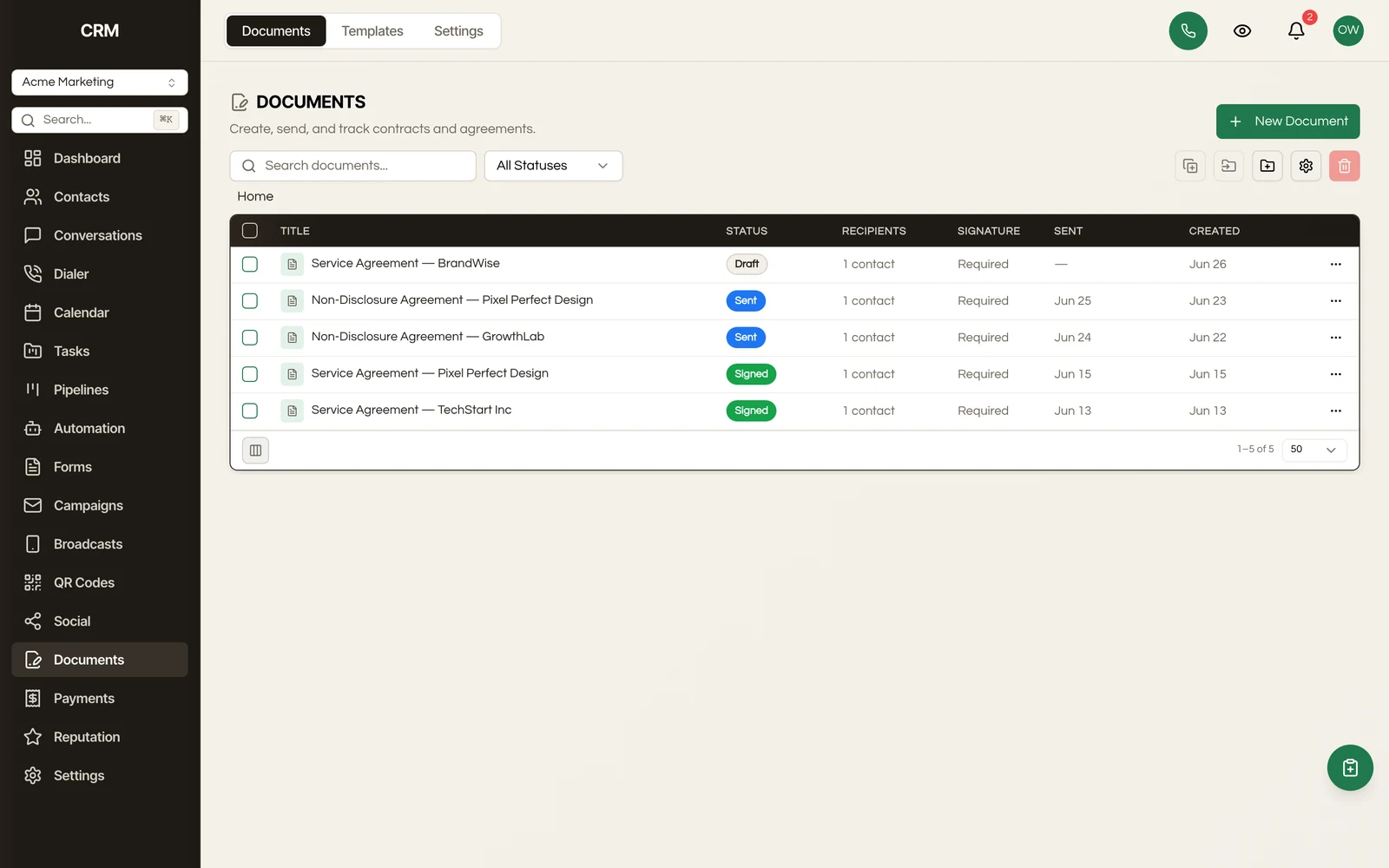This screenshot has width=1389, height=868.
Task: Open document settings gear in toolbar
Action: (1306, 166)
